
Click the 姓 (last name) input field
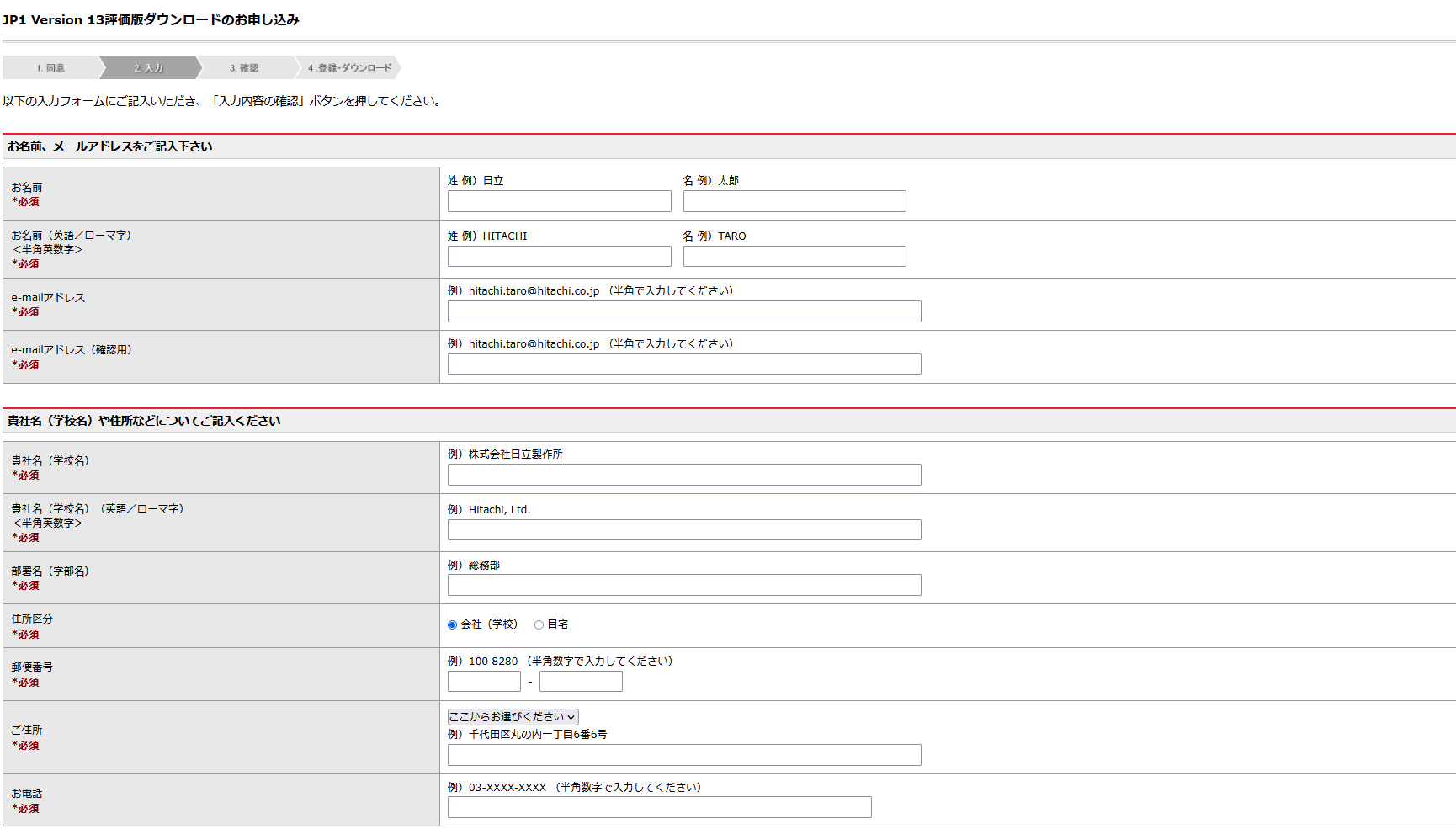[558, 201]
